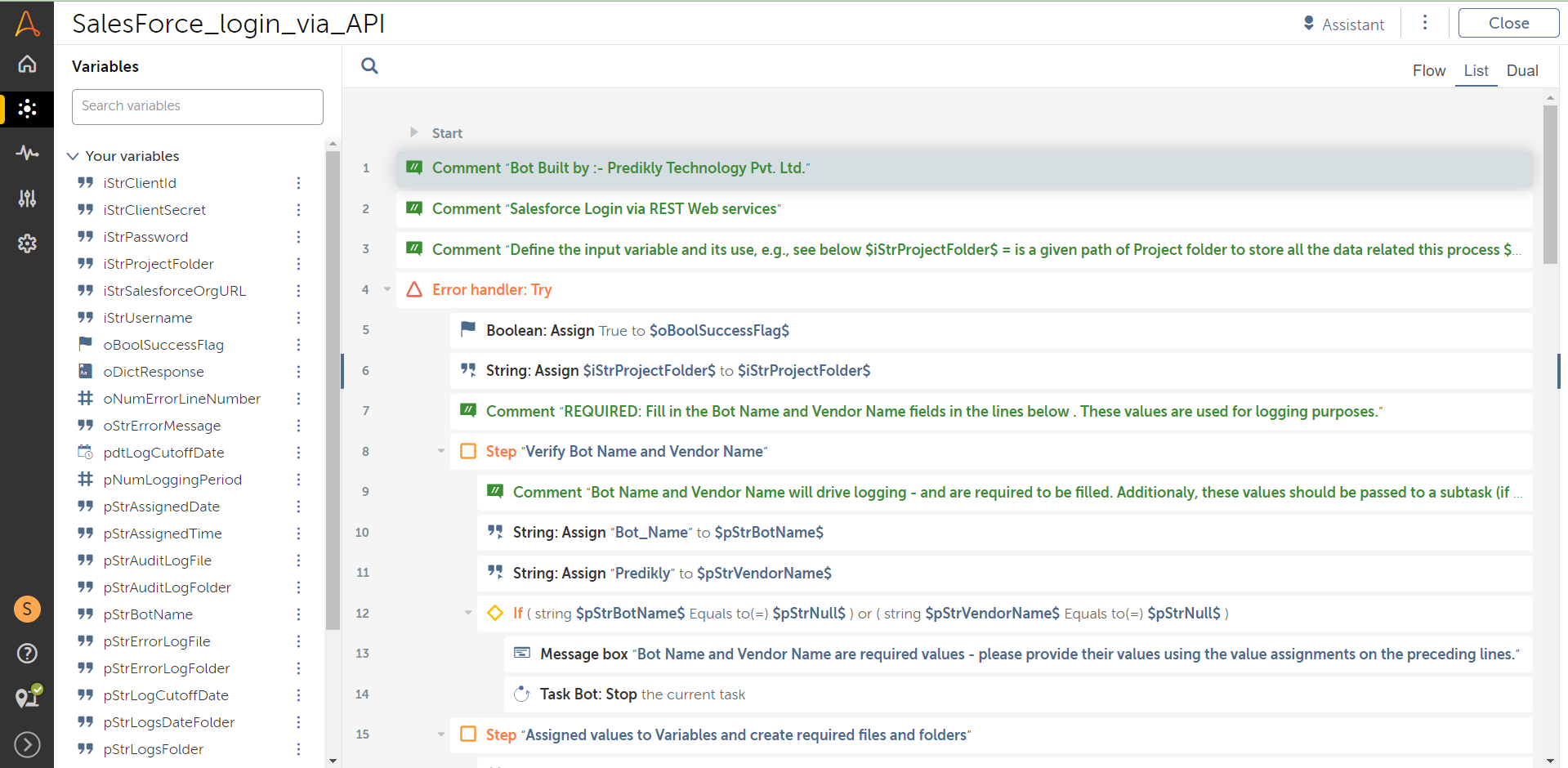
Task: Click the Automation icon in sidebar
Action: pyautogui.click(x=27, y=109)
